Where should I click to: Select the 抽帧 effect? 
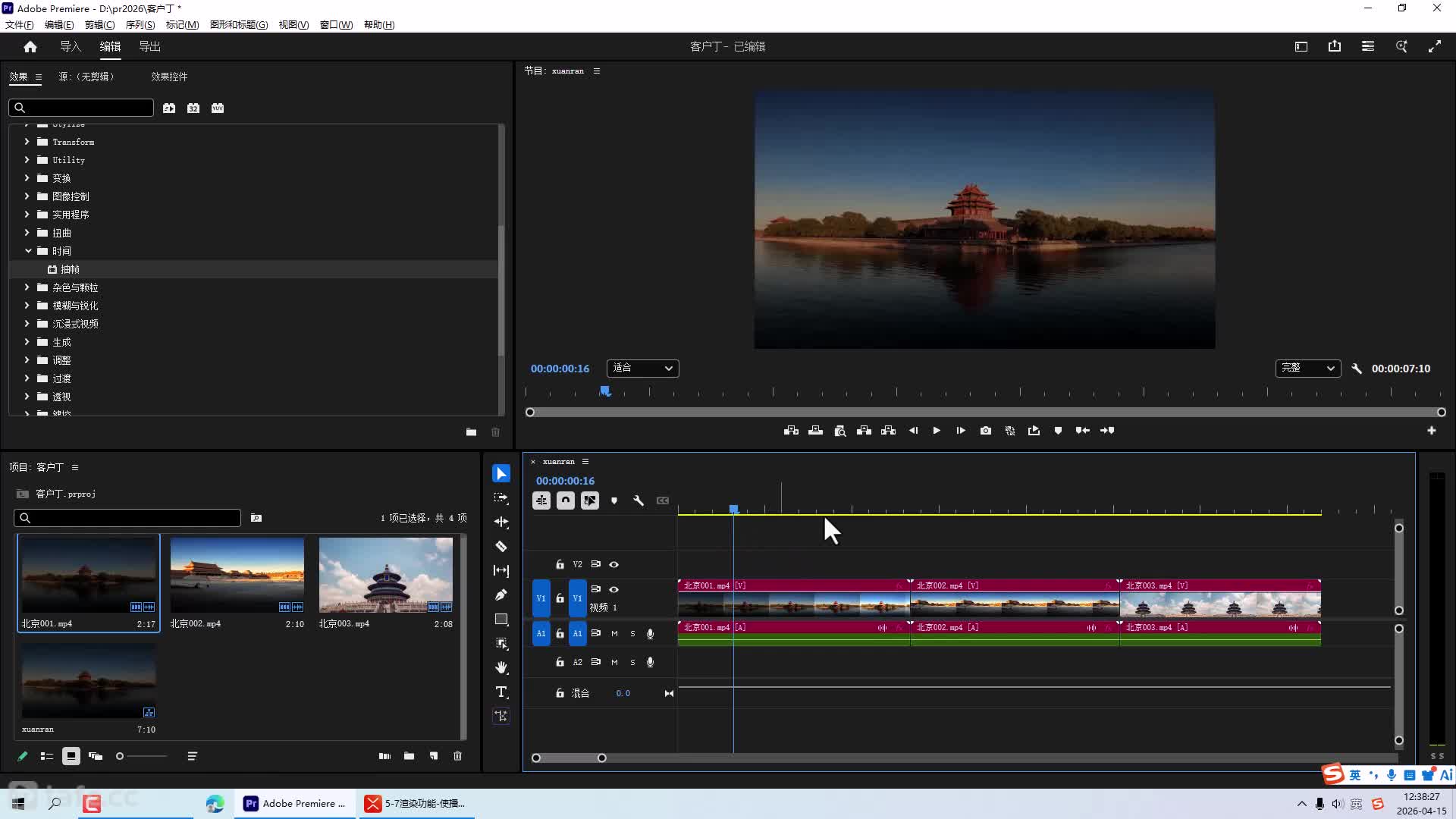tap(70, 269)
